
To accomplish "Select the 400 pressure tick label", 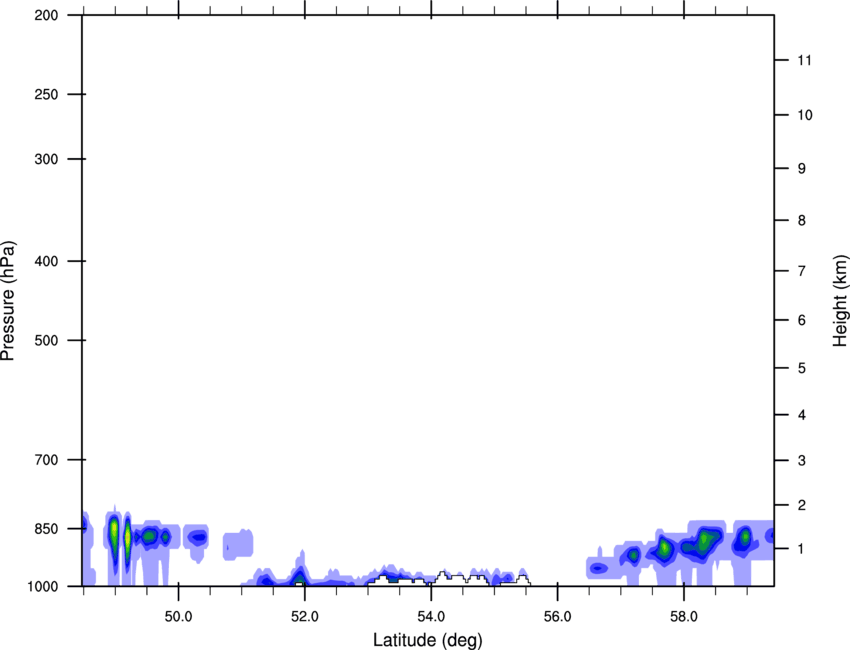I will tap(46, 261).
